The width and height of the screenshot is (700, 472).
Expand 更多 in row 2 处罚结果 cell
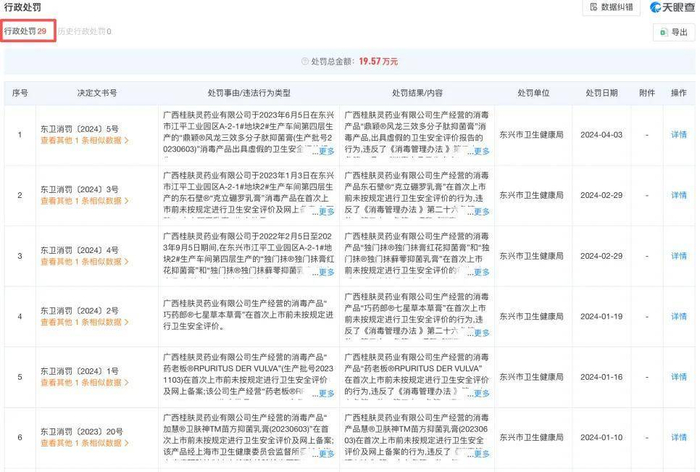coord(482,211)
